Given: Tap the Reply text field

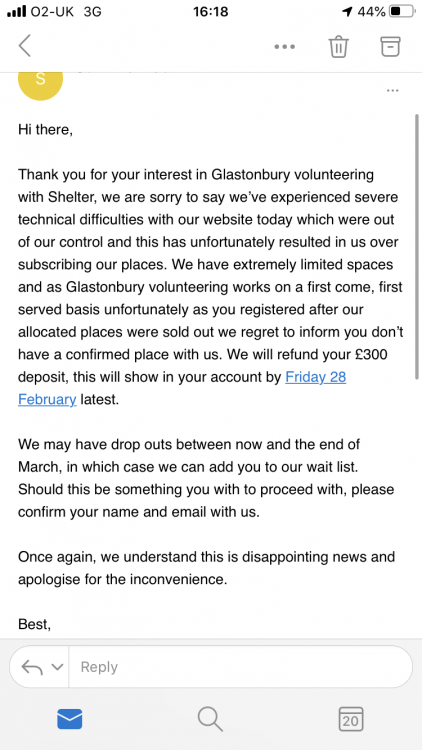Looking at the screenshot, I should click(241, 667).
